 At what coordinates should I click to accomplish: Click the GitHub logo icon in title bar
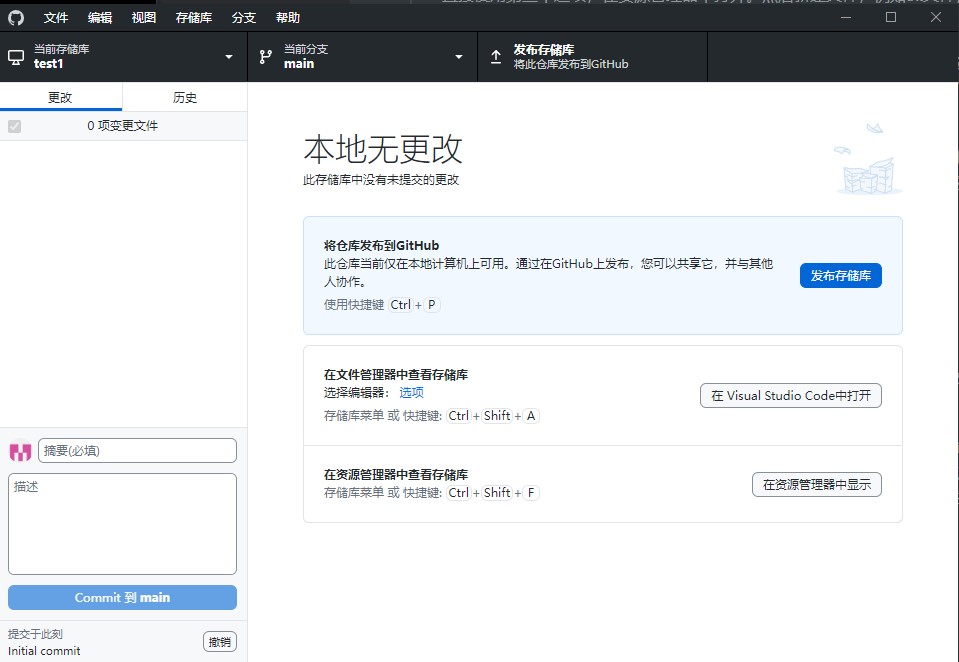pos(16,17)
